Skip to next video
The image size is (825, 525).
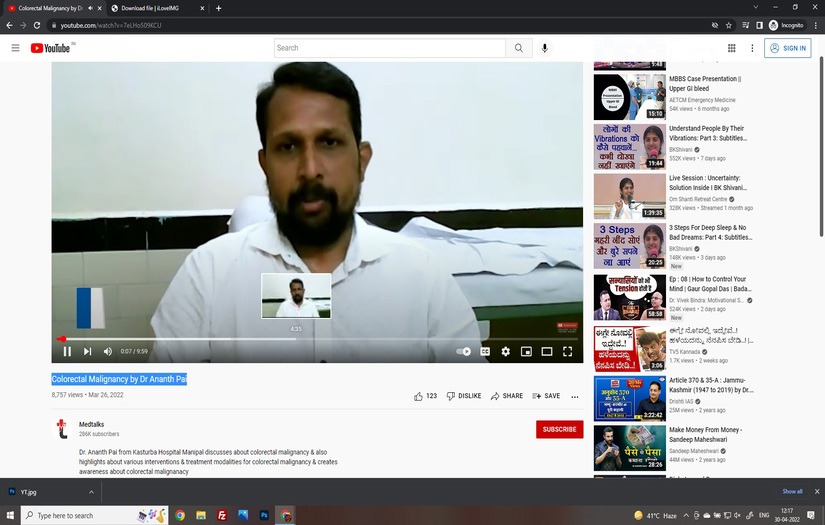[87, 351]
